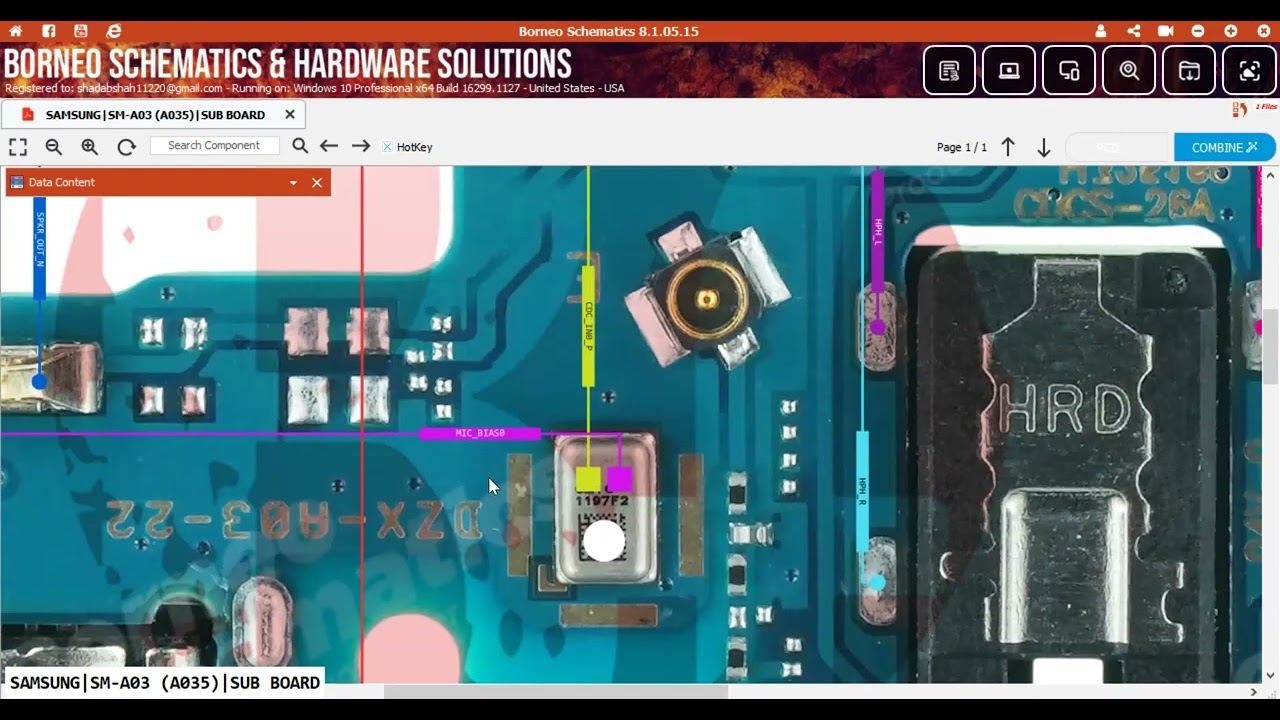This screenshot has width=1280, height=720.
Task: Go forward with the right arrow
Action: pos(361,146)
